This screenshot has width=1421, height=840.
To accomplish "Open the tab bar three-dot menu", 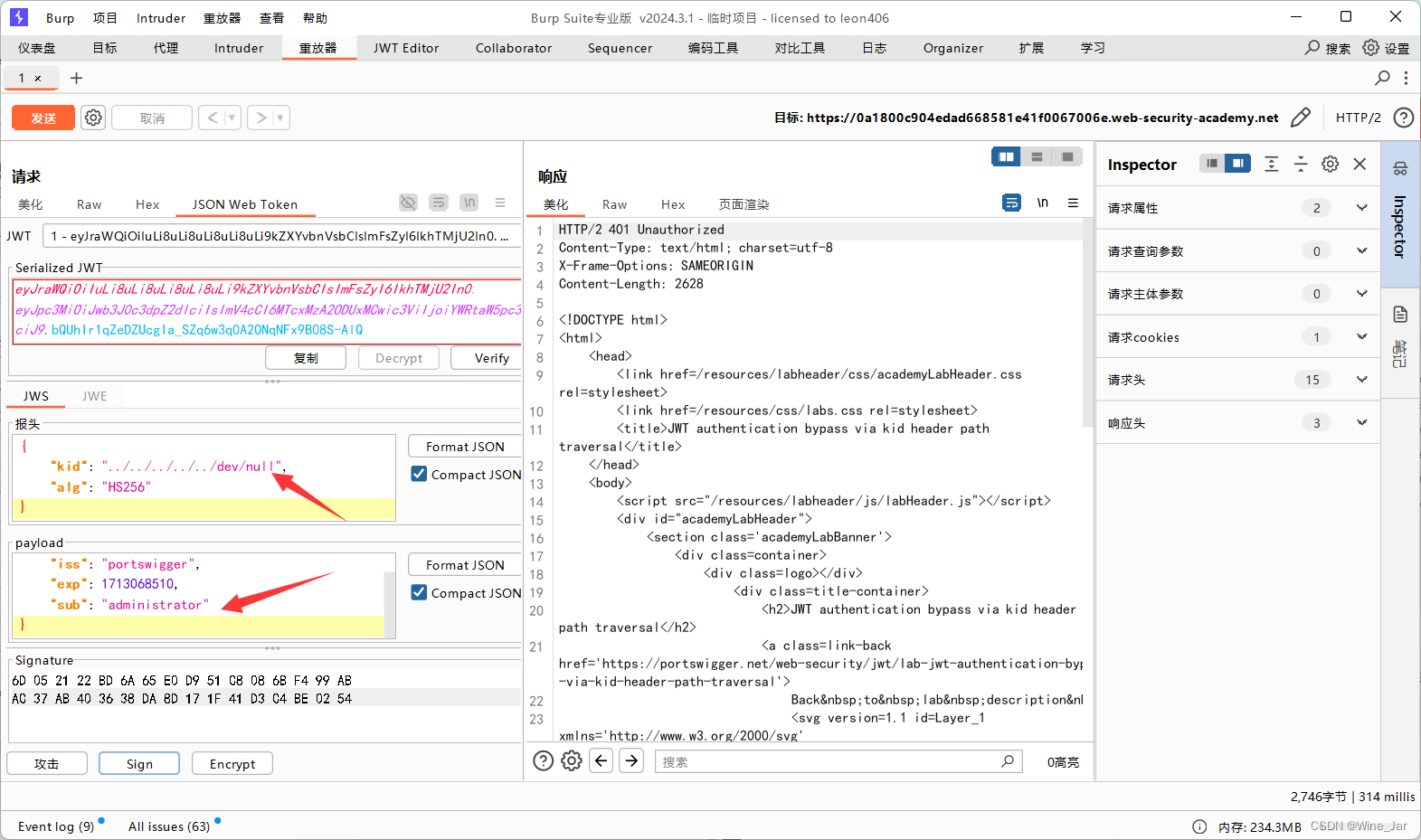I will pyautogui.click(x=1406, y=78).
